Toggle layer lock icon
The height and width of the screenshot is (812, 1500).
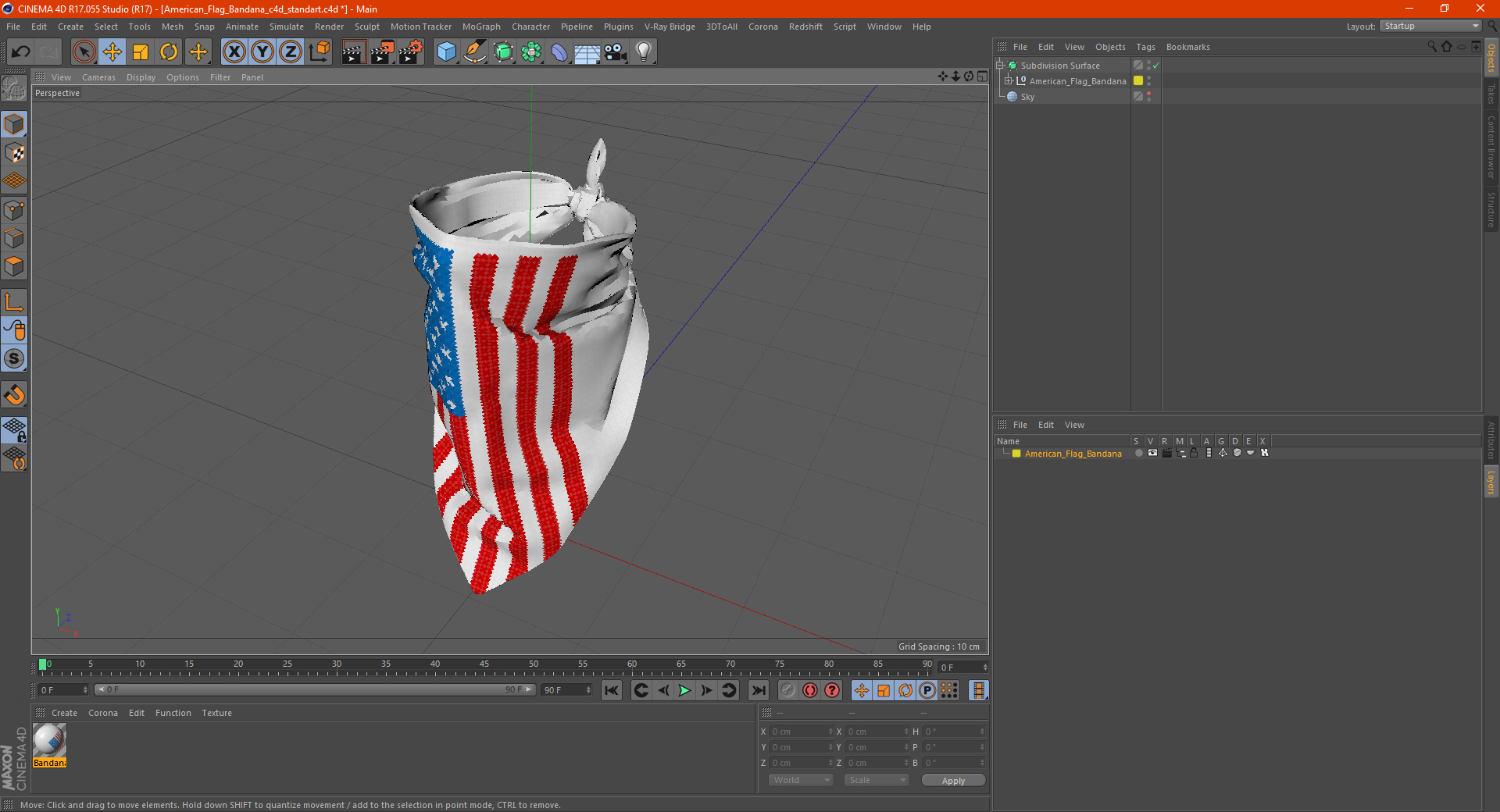click(1194, 453)
